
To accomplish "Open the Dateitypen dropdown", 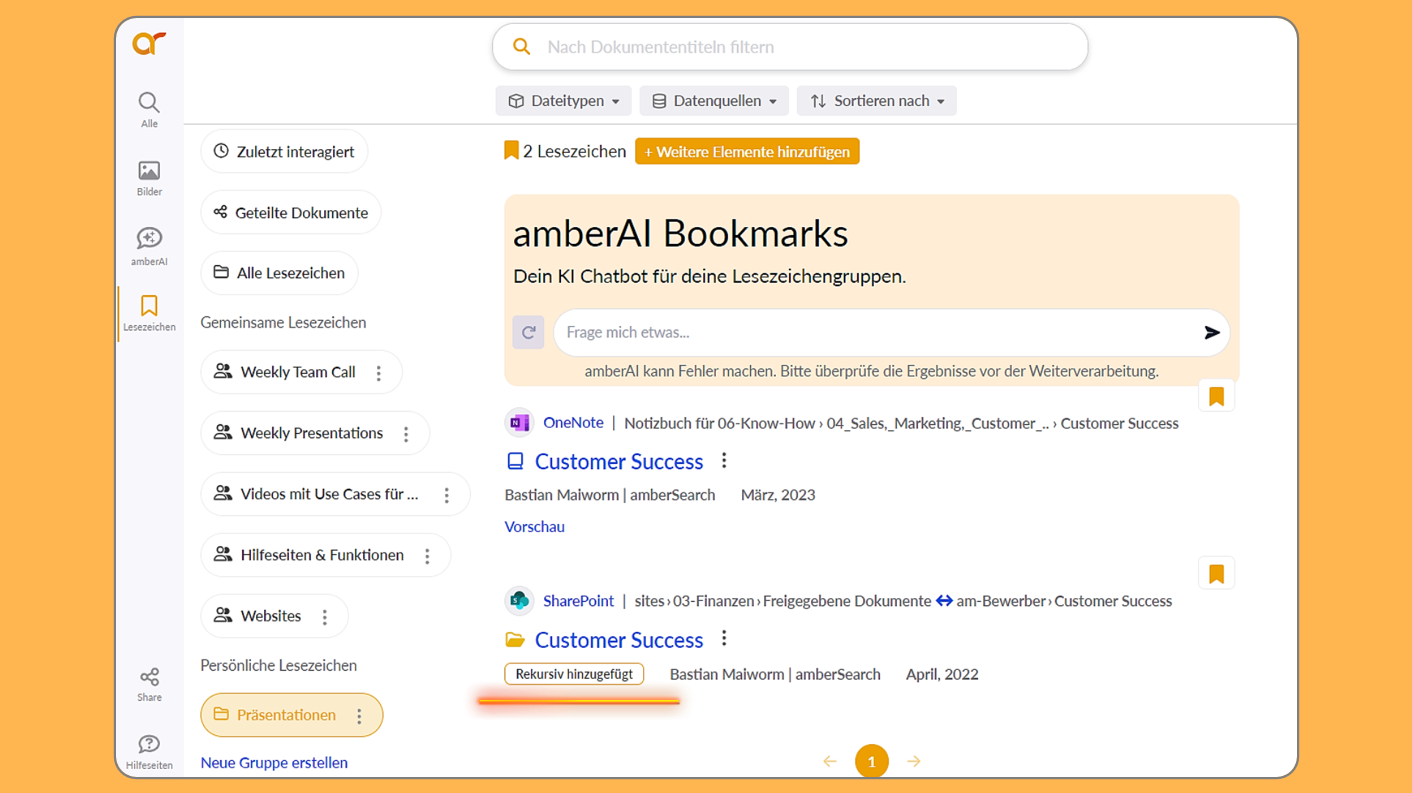I will (563, 101).
